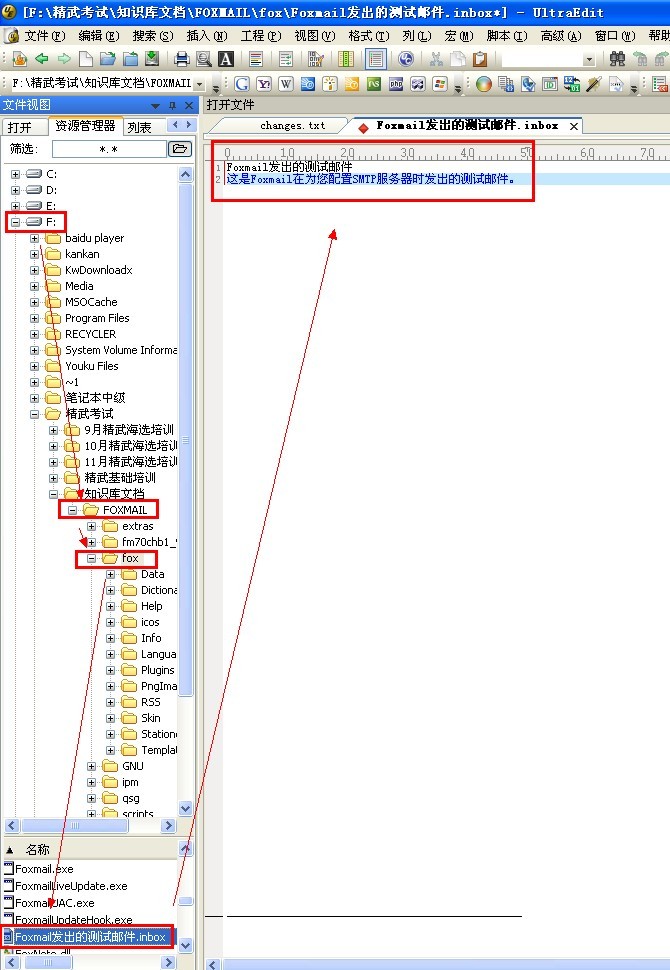Open the 编辑 menu

[x=98, y=36]
